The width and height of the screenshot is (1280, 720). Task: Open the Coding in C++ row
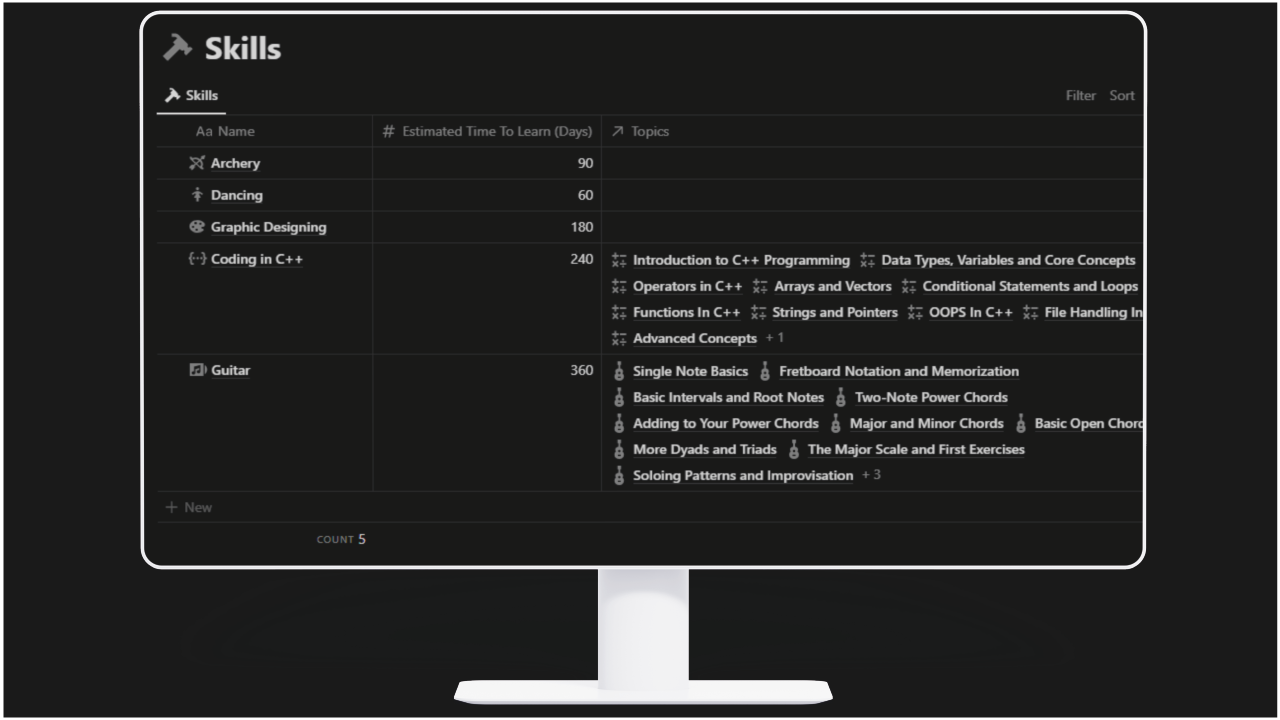257,260
